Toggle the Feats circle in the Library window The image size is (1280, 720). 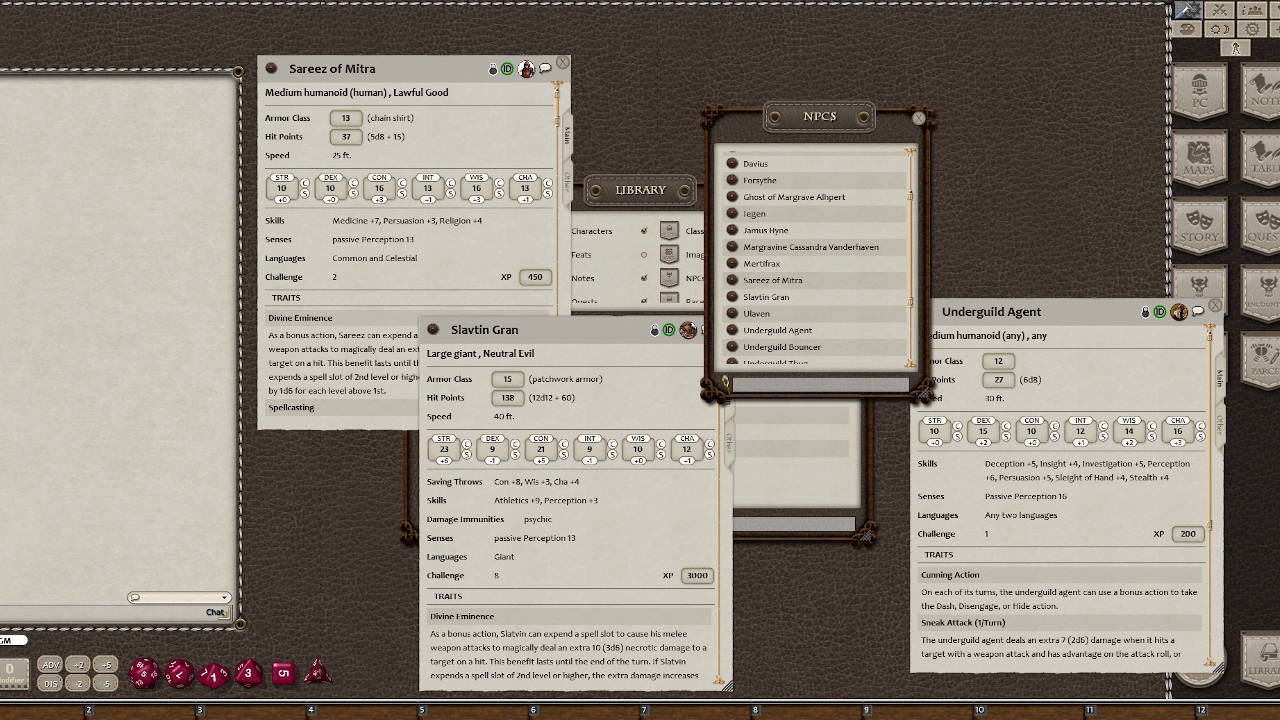pos(643,254)
